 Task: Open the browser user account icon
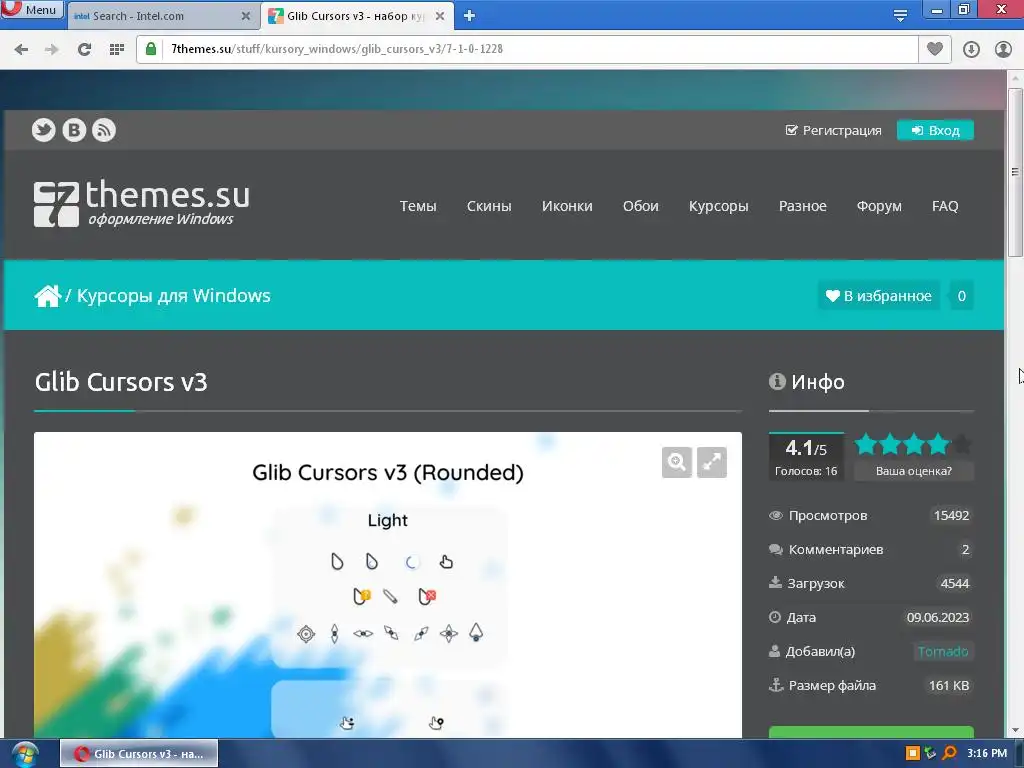pos(1003,49)
